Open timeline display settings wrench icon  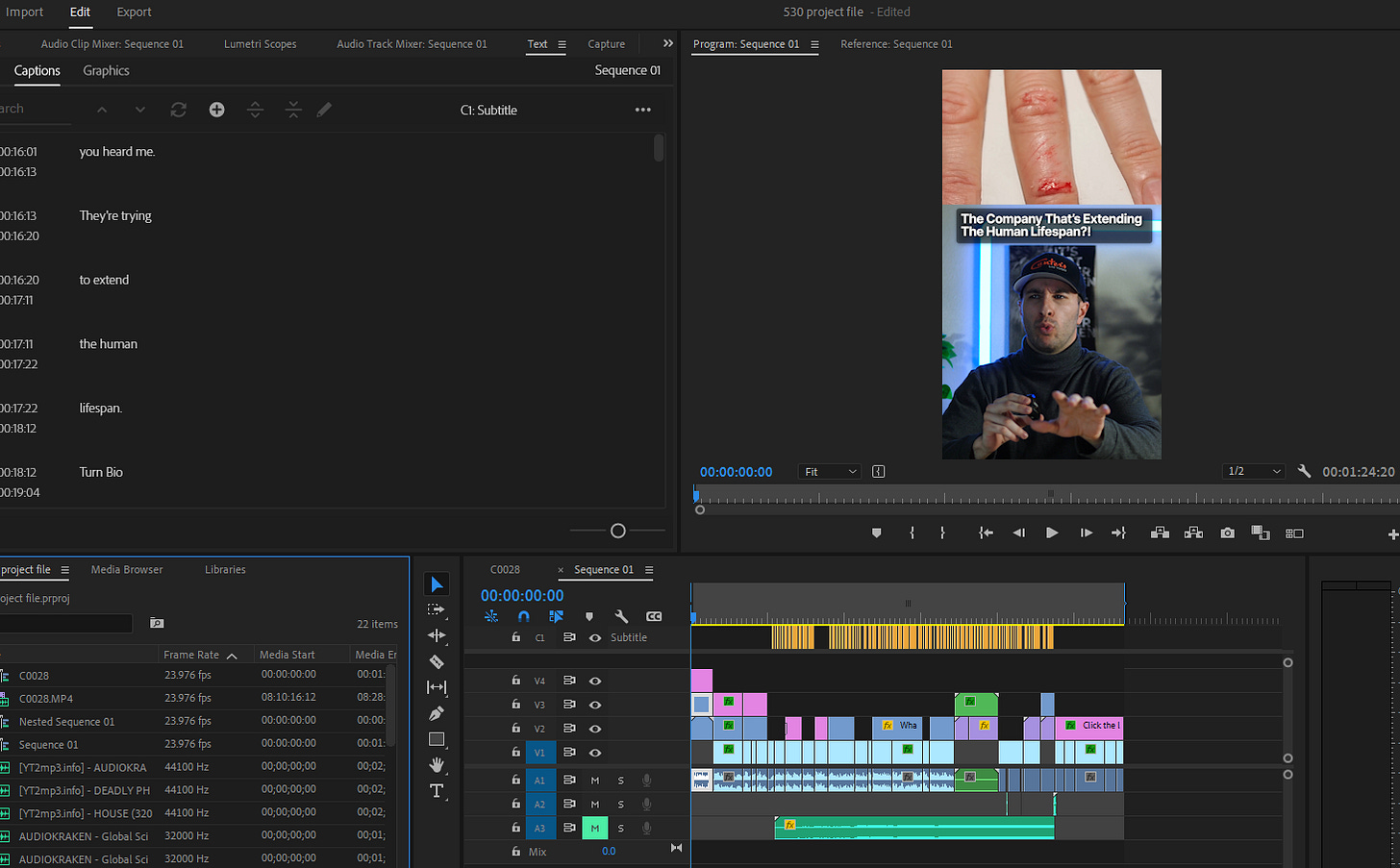click(621, 617)
